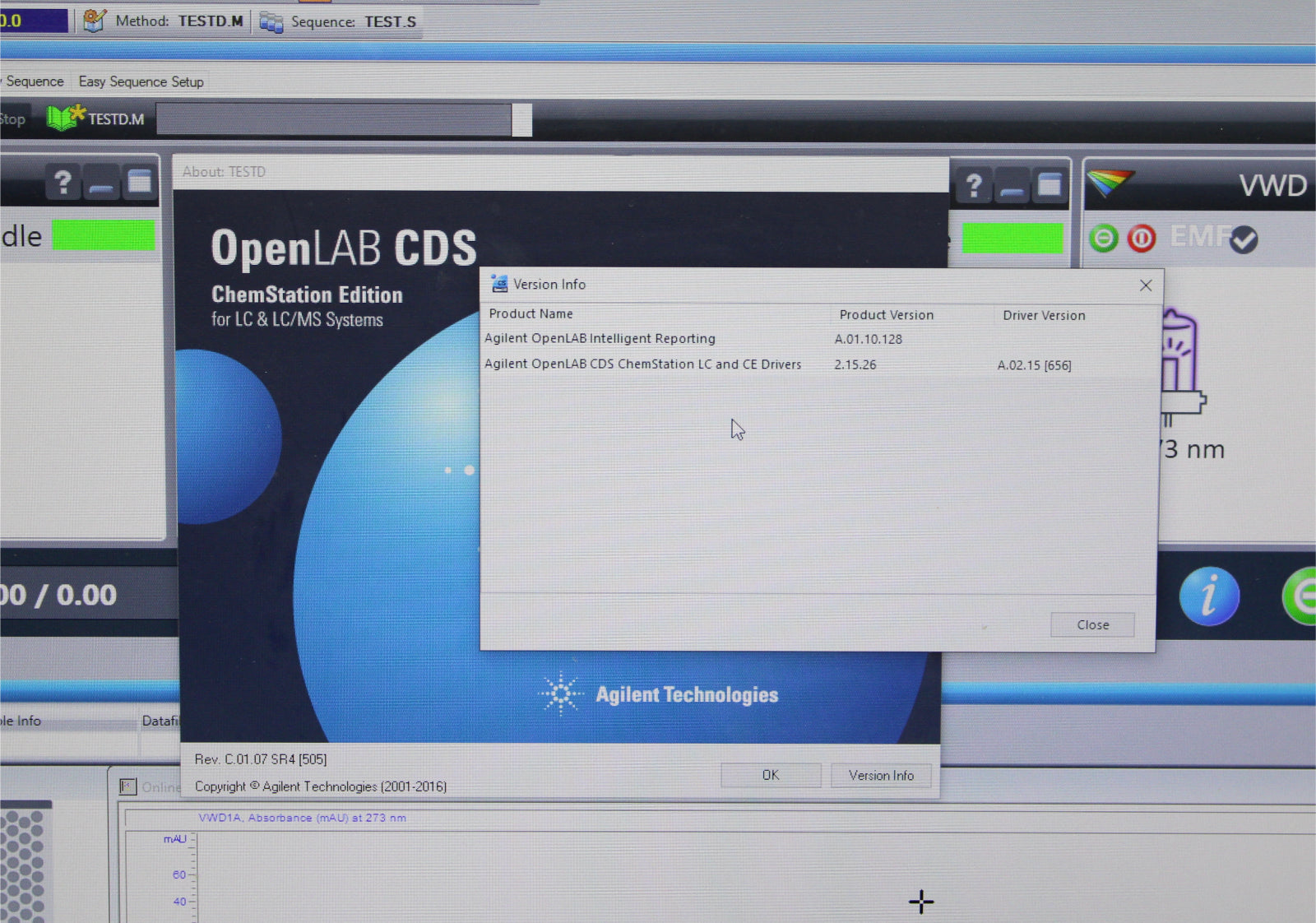The height and width of the screenshot is (923, 1316).
Task: Click the Product Version column header
Action: coord(886,314)
